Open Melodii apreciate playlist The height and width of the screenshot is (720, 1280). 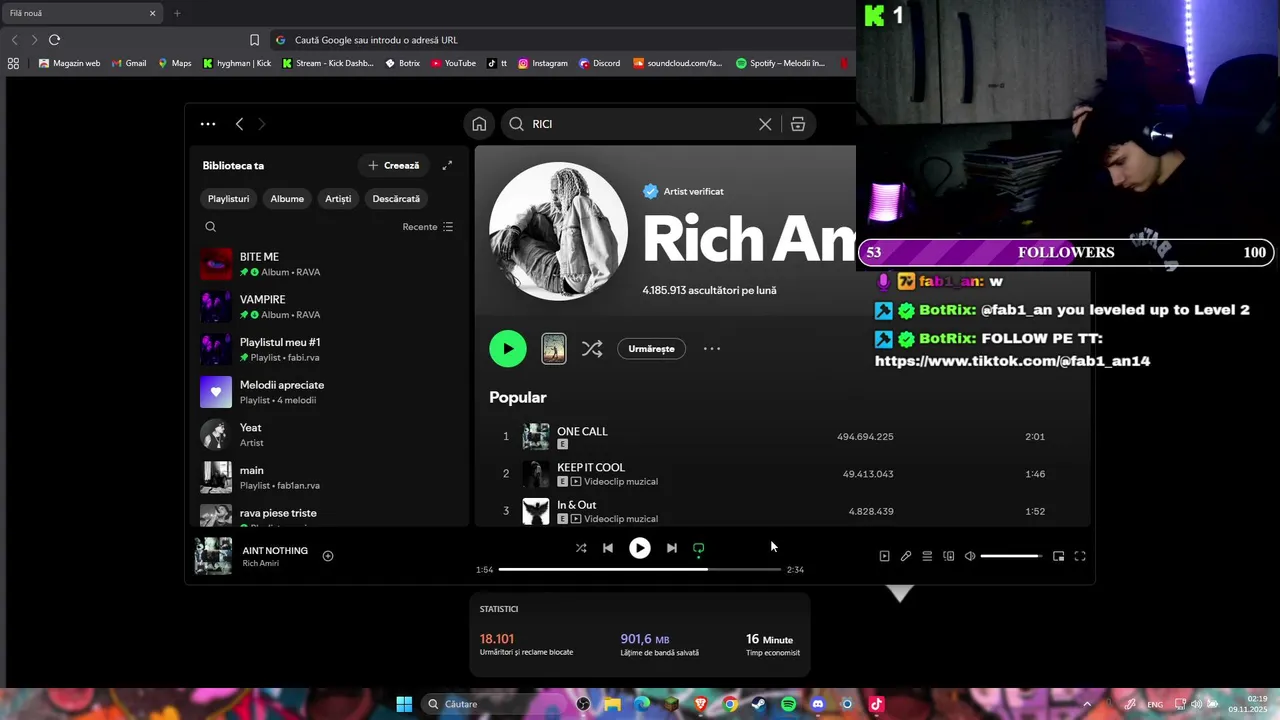(x=329, y=392)
